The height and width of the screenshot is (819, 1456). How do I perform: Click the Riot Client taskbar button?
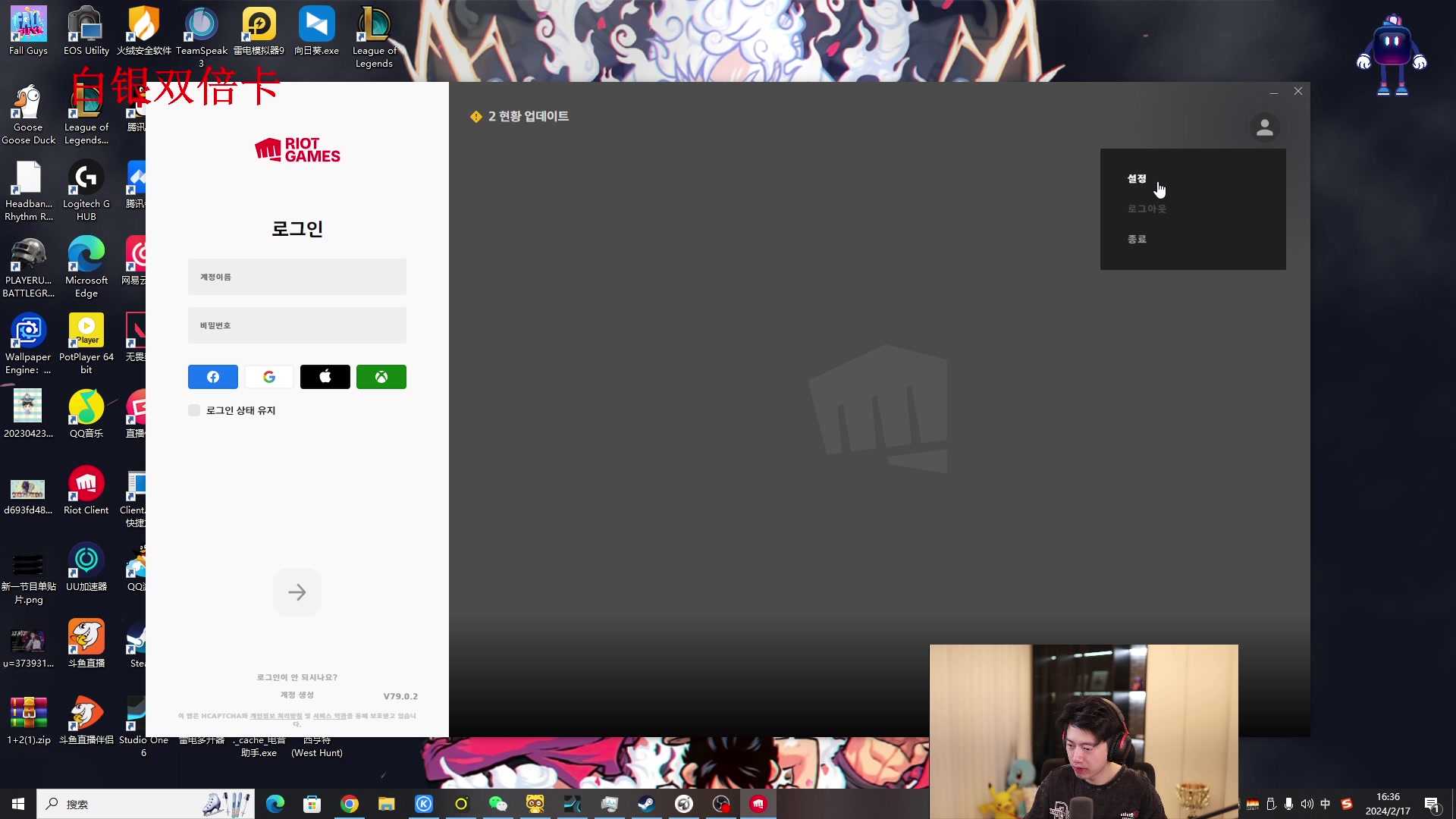coord(758,804)
